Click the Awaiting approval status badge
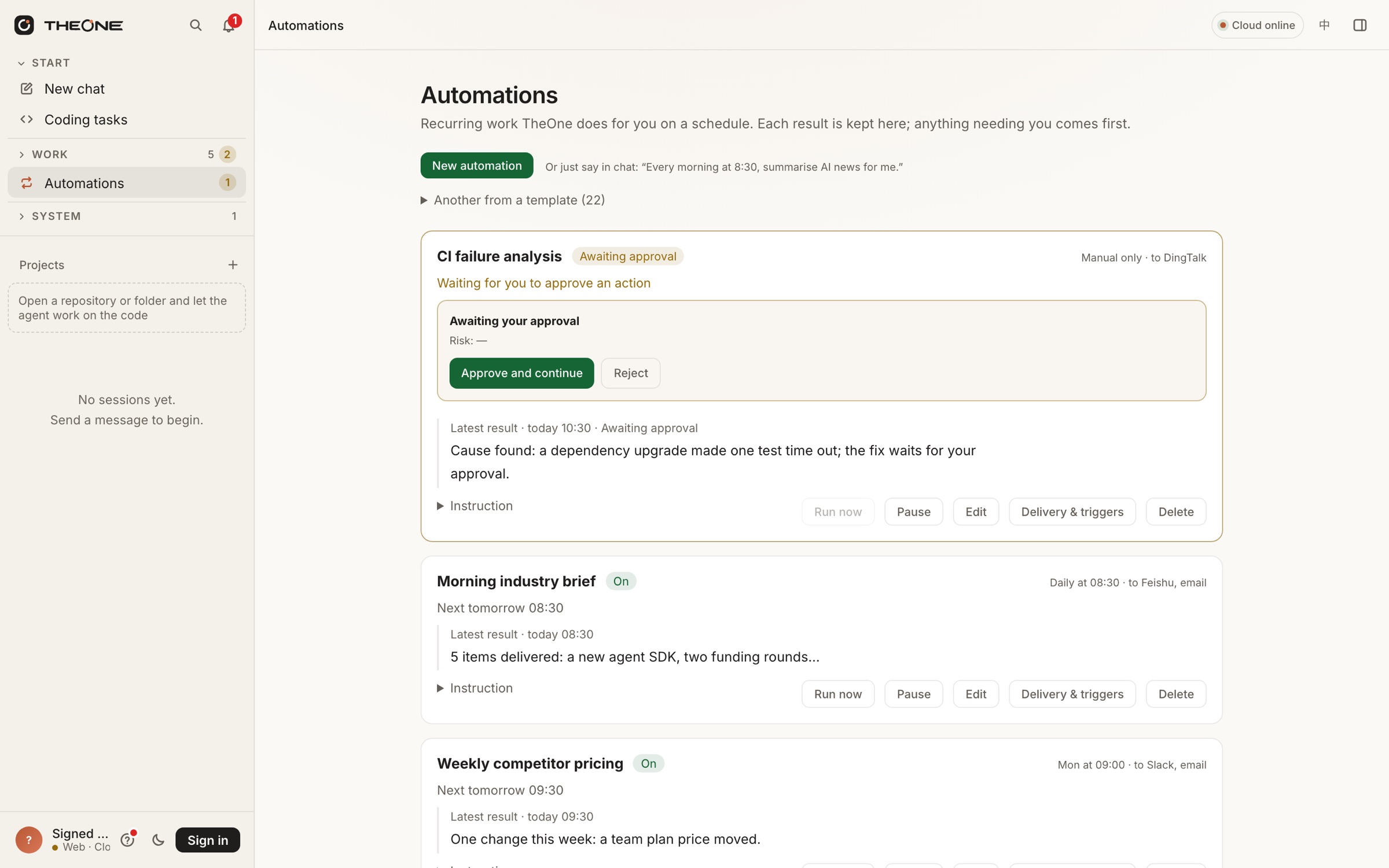The width and height of the screenshot is (1389, 868). [627, 256]
